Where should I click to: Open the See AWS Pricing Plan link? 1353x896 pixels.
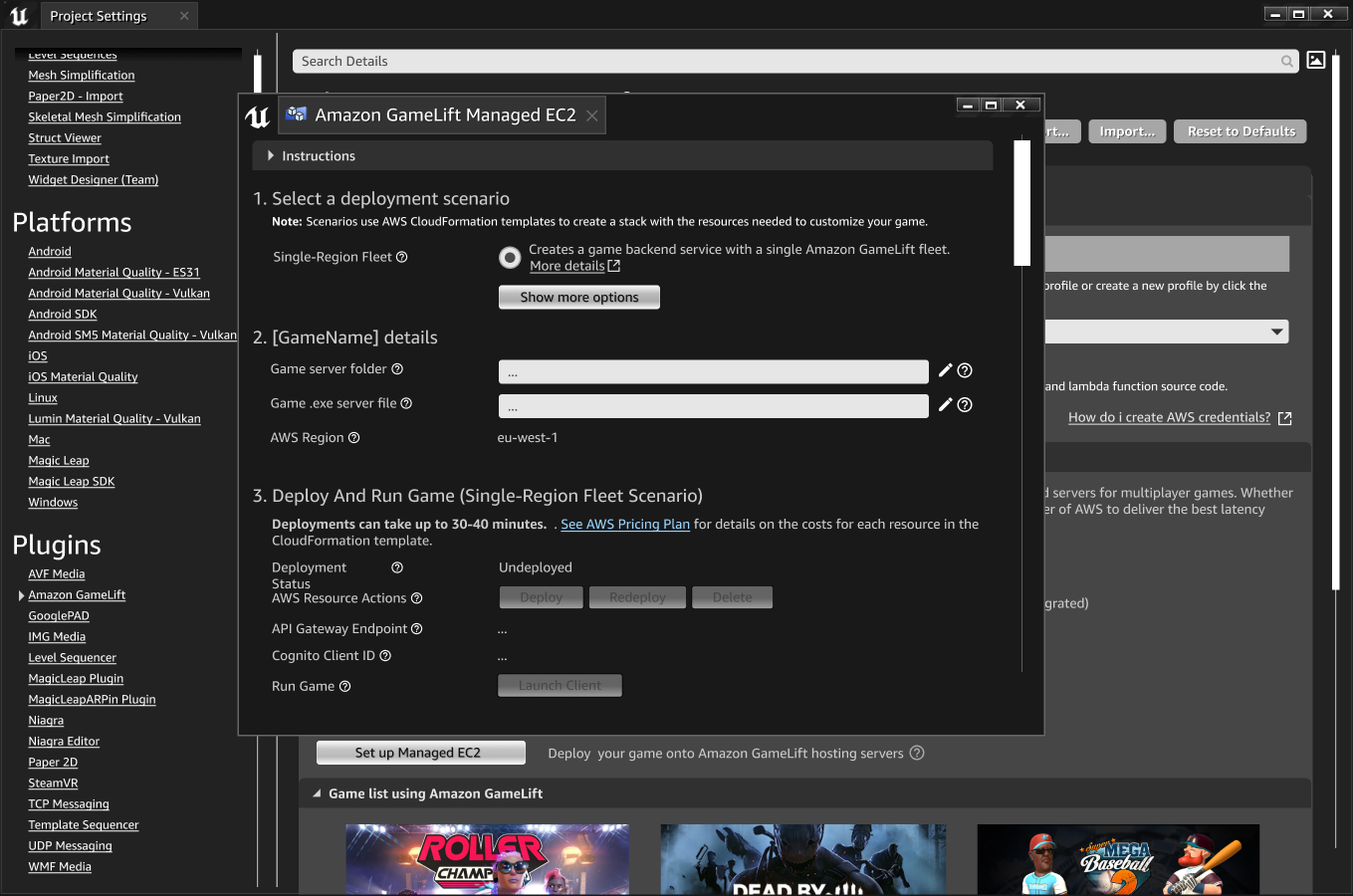pos(624,525)
